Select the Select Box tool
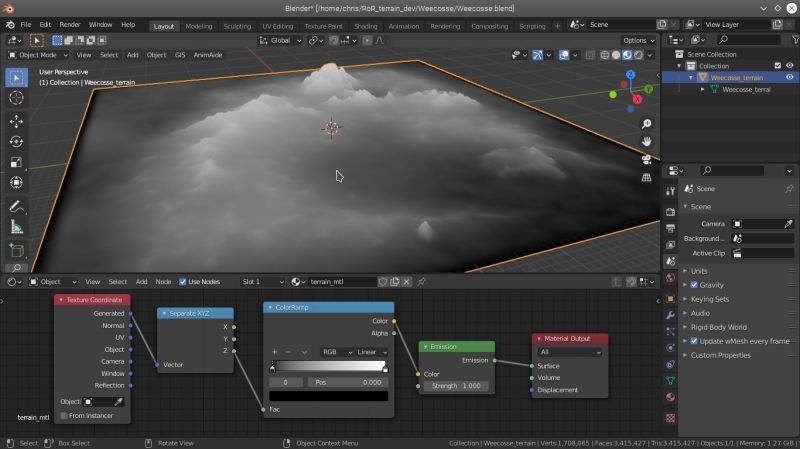This screenshot has height=449, width=800. [x=16, y=78]
